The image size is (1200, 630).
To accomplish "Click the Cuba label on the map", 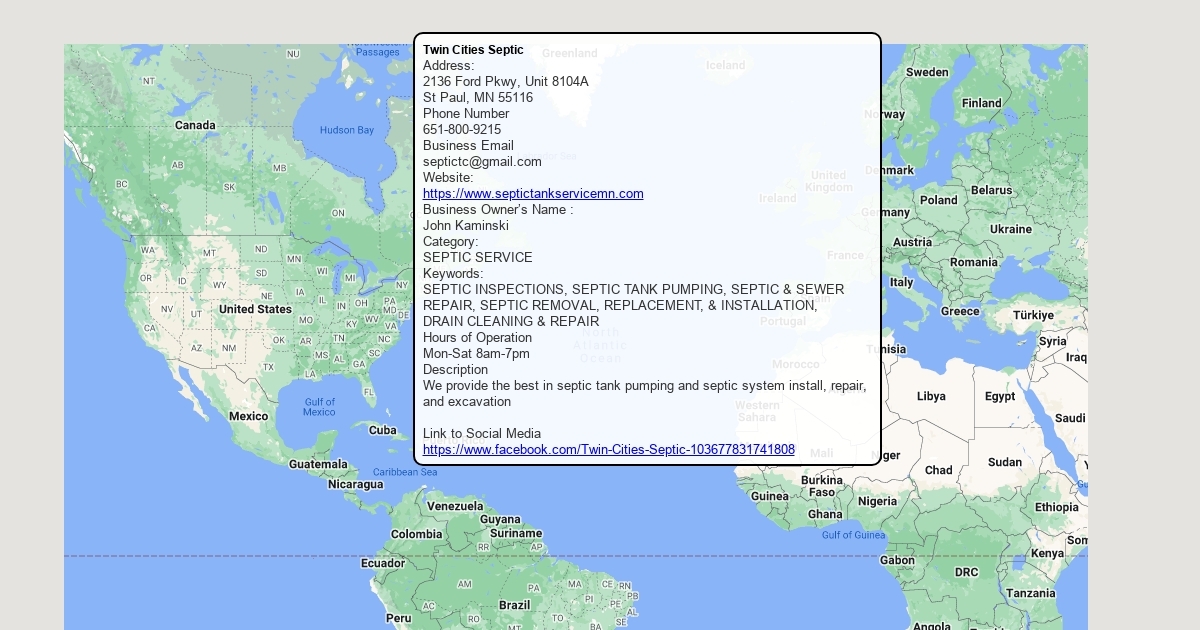I will [x=382, y=430].
